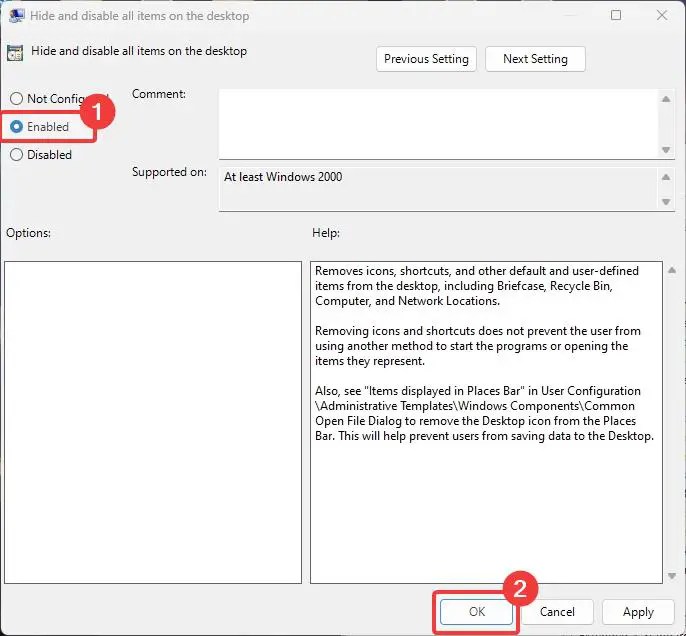Click the 'Comment:' label

[x=159, y=94]
